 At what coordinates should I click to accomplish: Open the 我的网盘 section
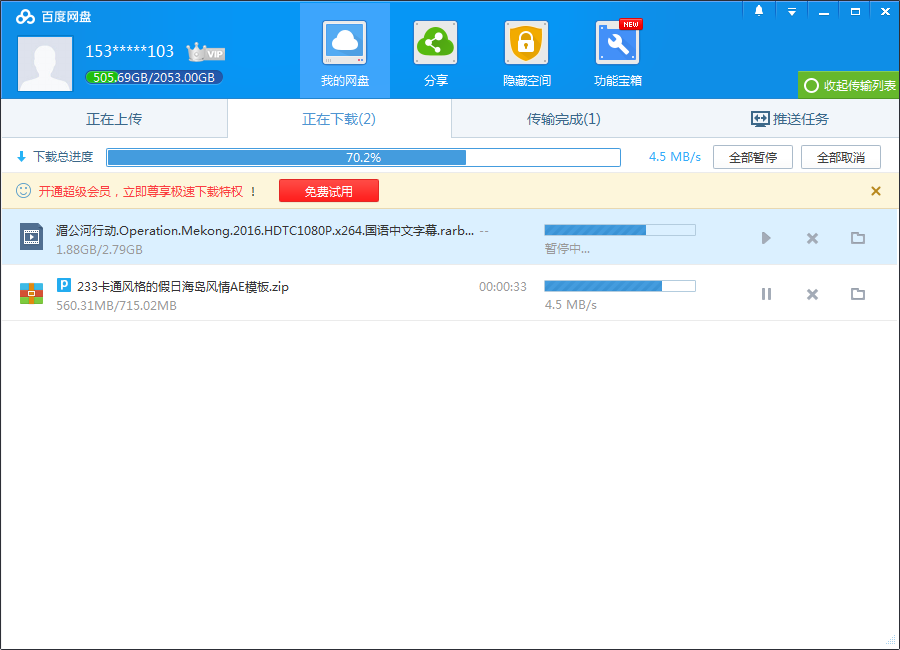(x=344, y=52)
